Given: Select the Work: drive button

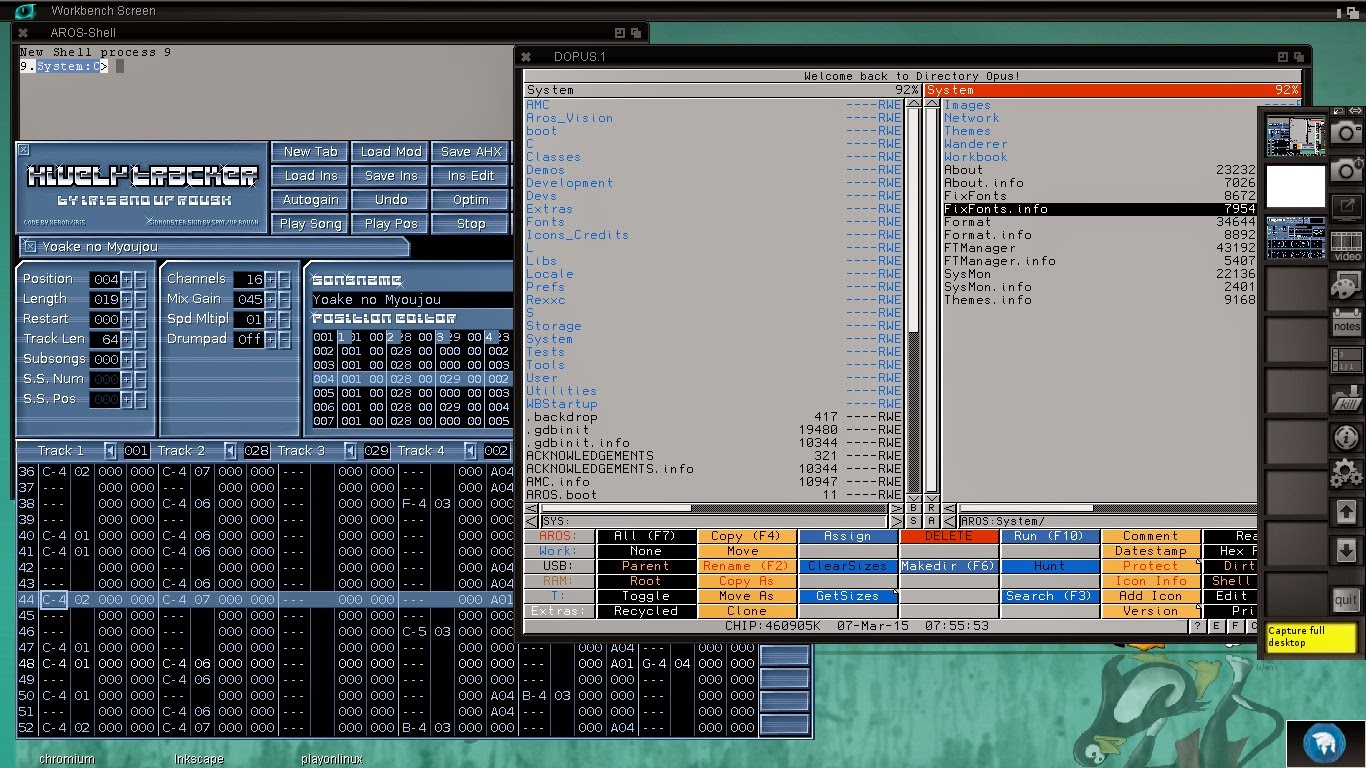Looking at the screenshot, I should 559,551.
